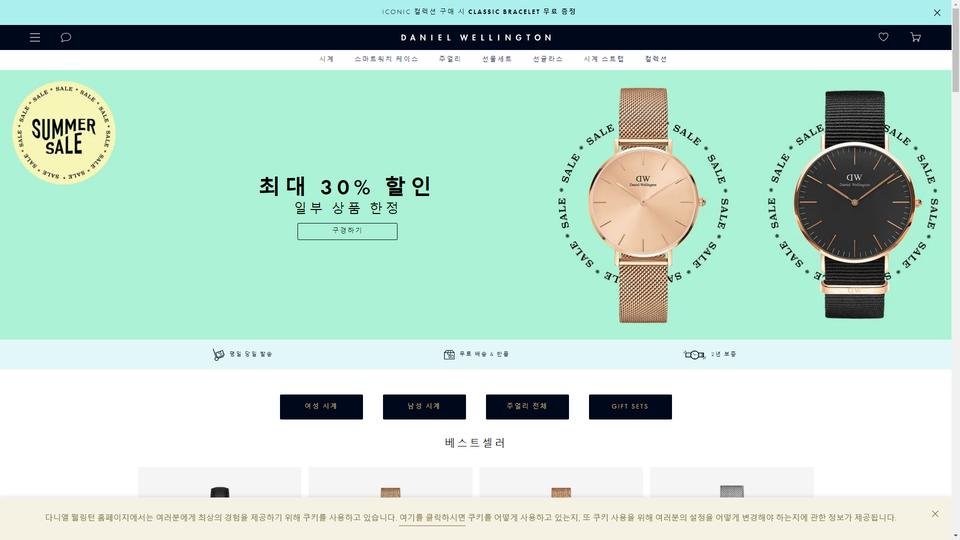The image size is (960, 540).
Task: Open the 주얼리 navigation menu
Action: coord(449,59)
